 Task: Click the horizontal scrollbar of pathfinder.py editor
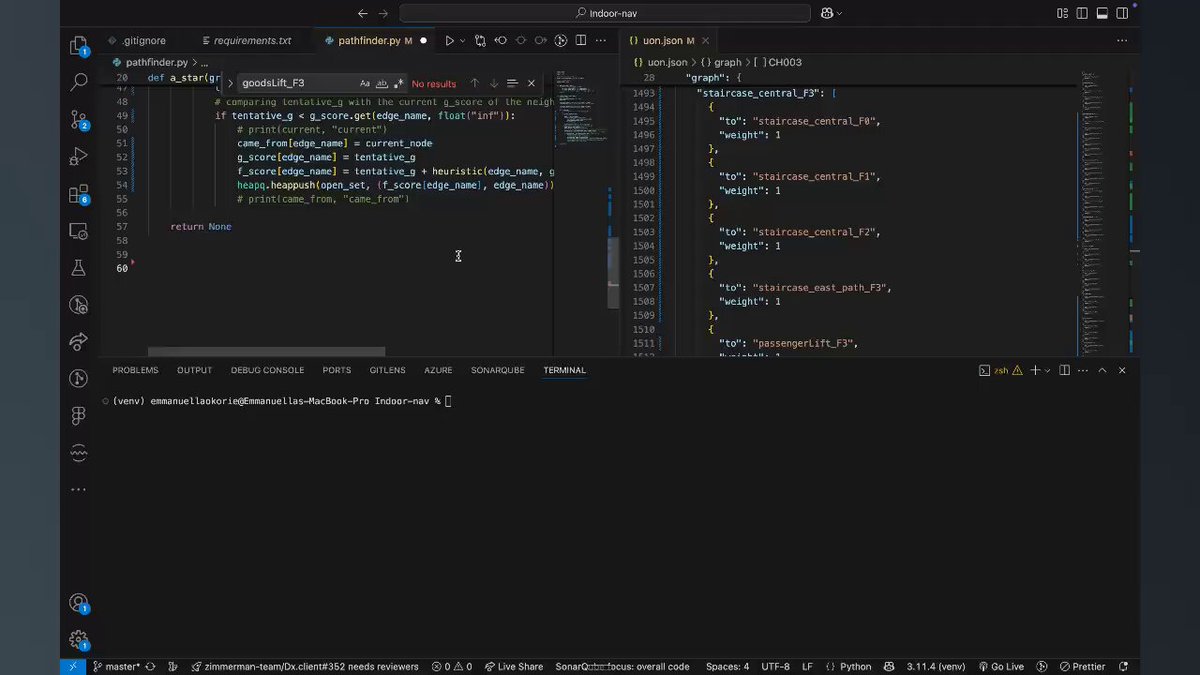coord(266,352)
